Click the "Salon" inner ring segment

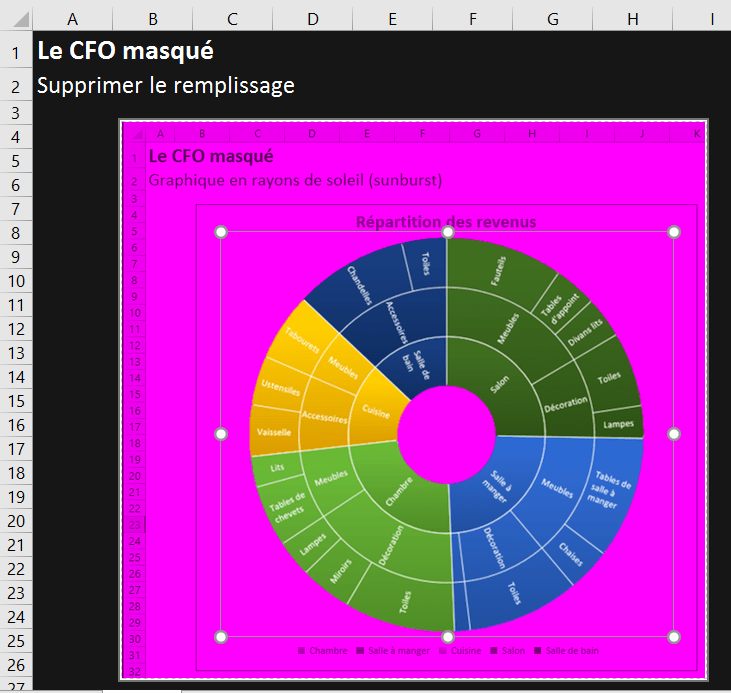(498, 382)
